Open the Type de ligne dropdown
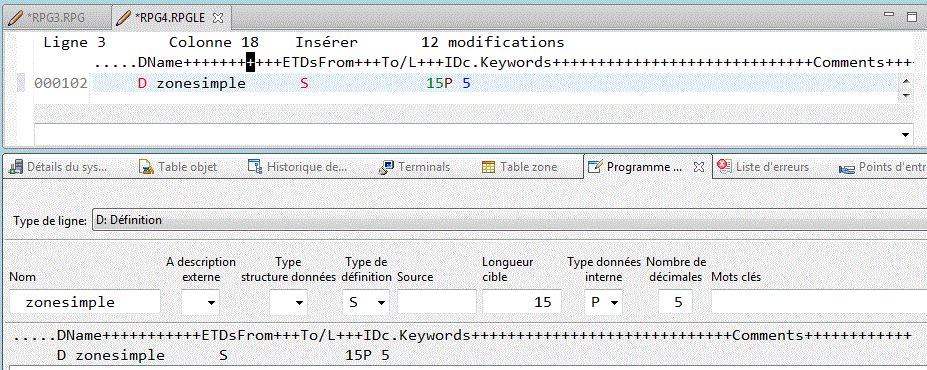The image size is (927, 370). 510,220
